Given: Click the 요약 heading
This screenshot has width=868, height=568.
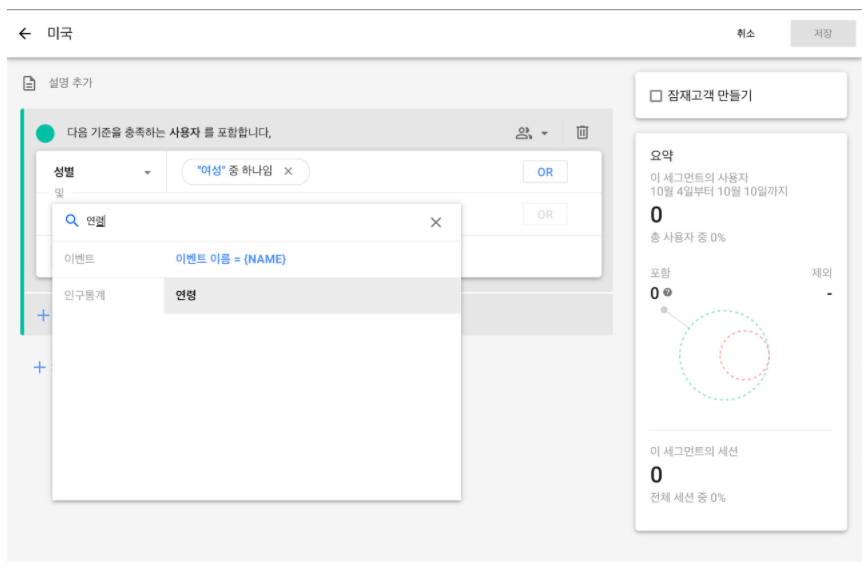Looking at the screenshot, I should click(x=661, y=156).
